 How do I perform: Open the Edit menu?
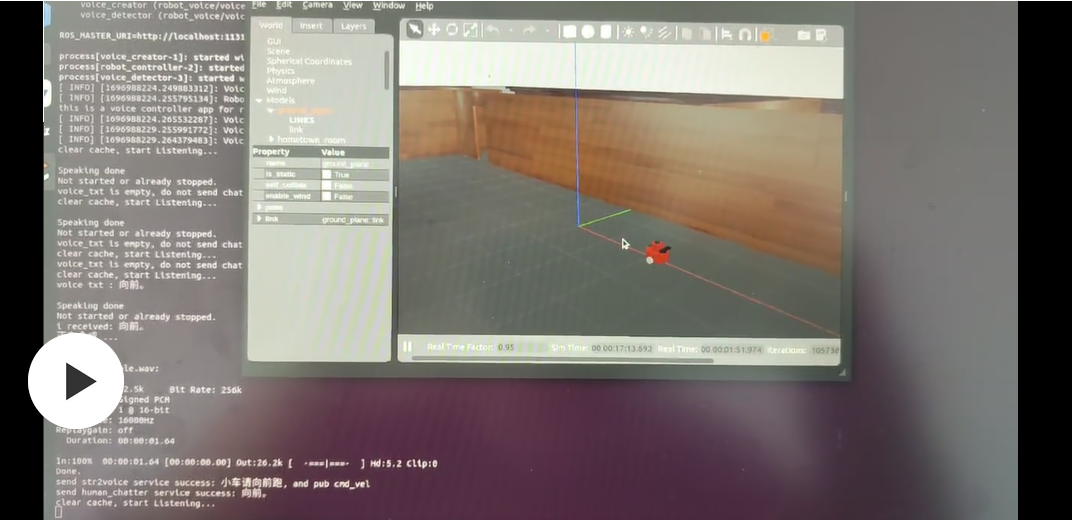tap(284, 5)
